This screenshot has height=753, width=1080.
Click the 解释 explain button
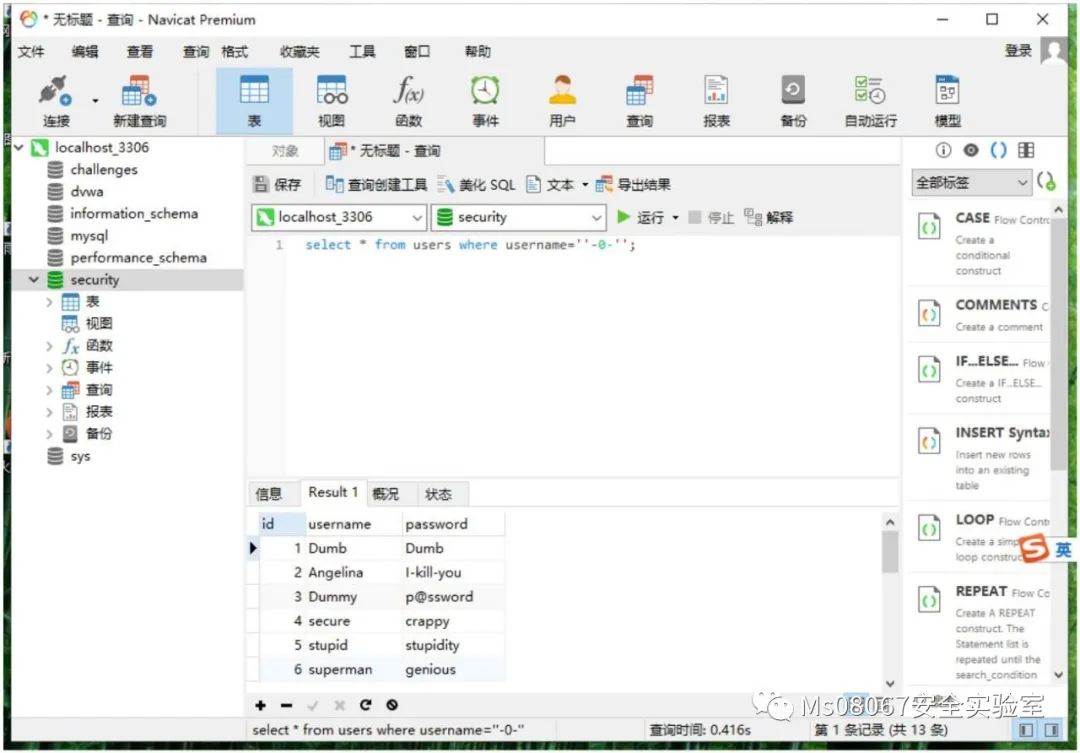pyautogui.click(x=769, y=217)
